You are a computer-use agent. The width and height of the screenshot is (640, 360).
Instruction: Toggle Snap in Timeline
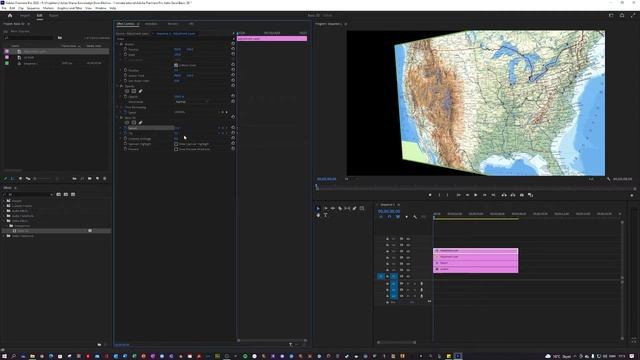coord(389,217)
